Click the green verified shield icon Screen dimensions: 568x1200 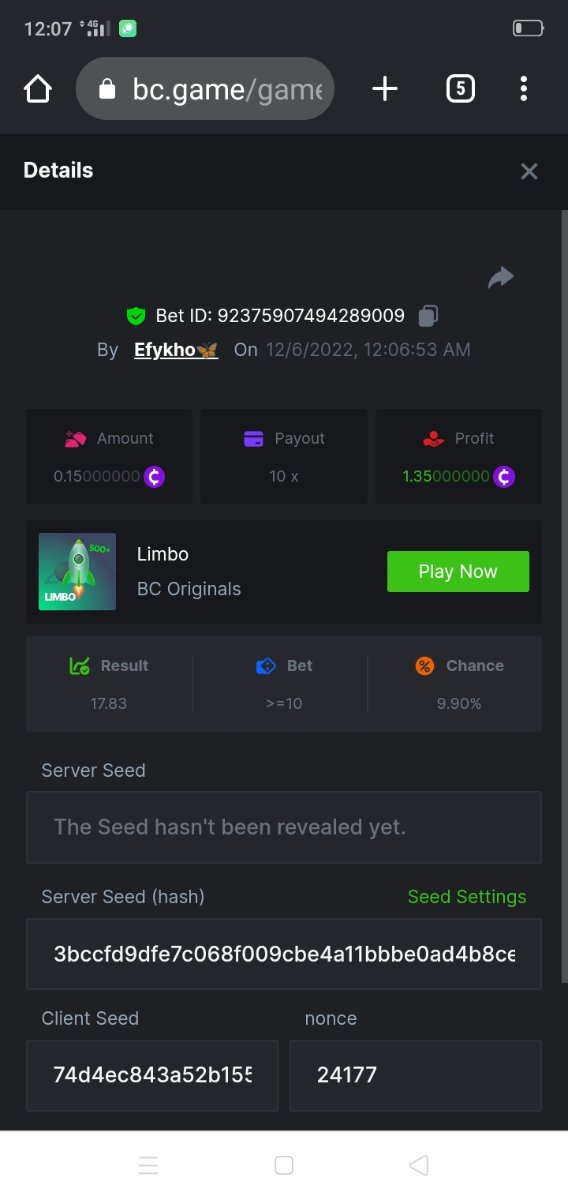tap(136, 316)
